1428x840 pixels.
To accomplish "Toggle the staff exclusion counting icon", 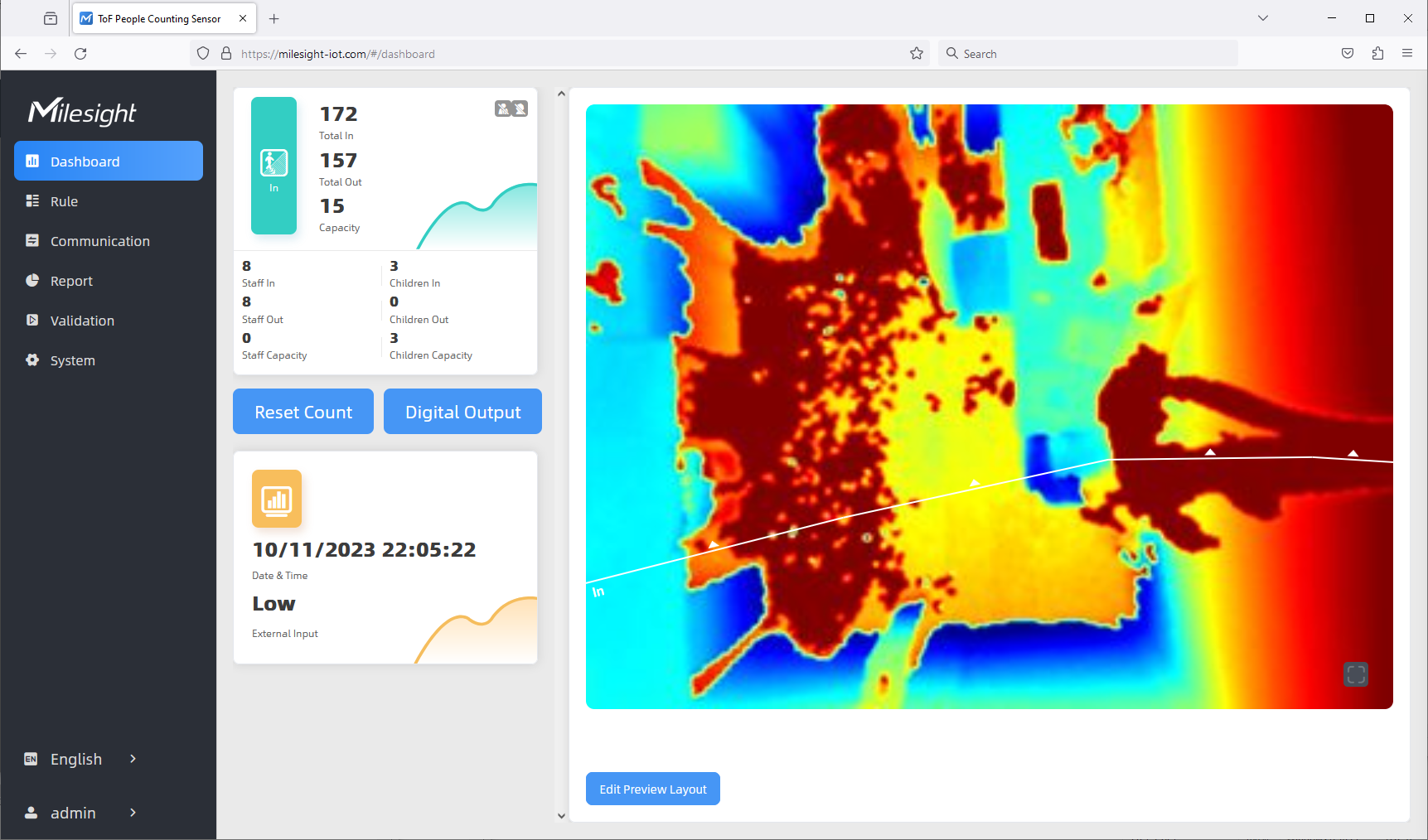I will coord(501,109).
